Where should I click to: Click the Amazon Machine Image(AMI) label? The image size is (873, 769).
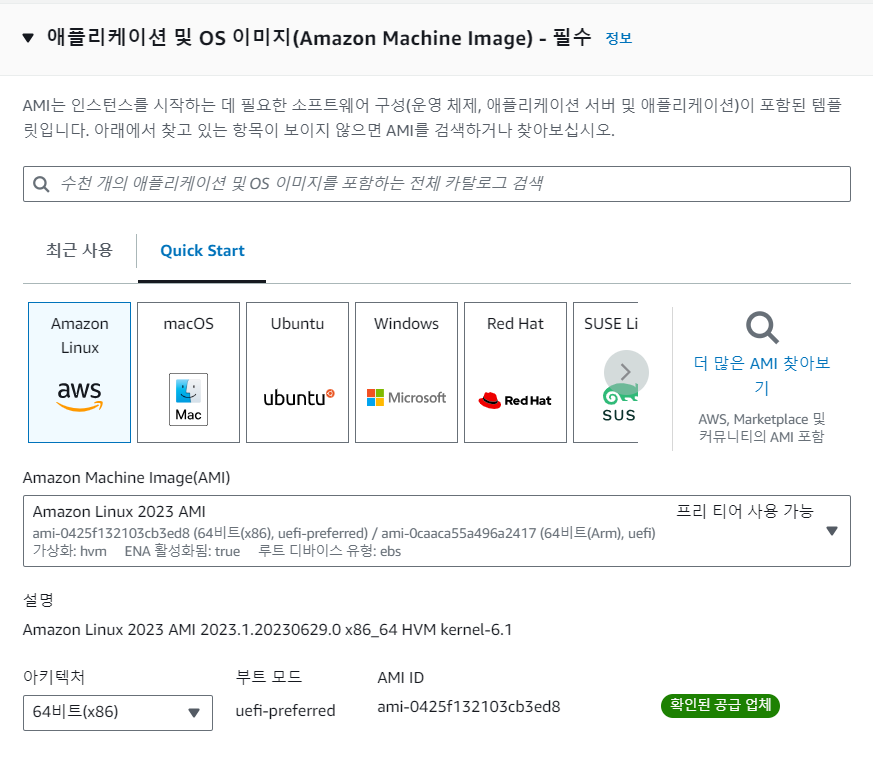(x=126, y=478)
